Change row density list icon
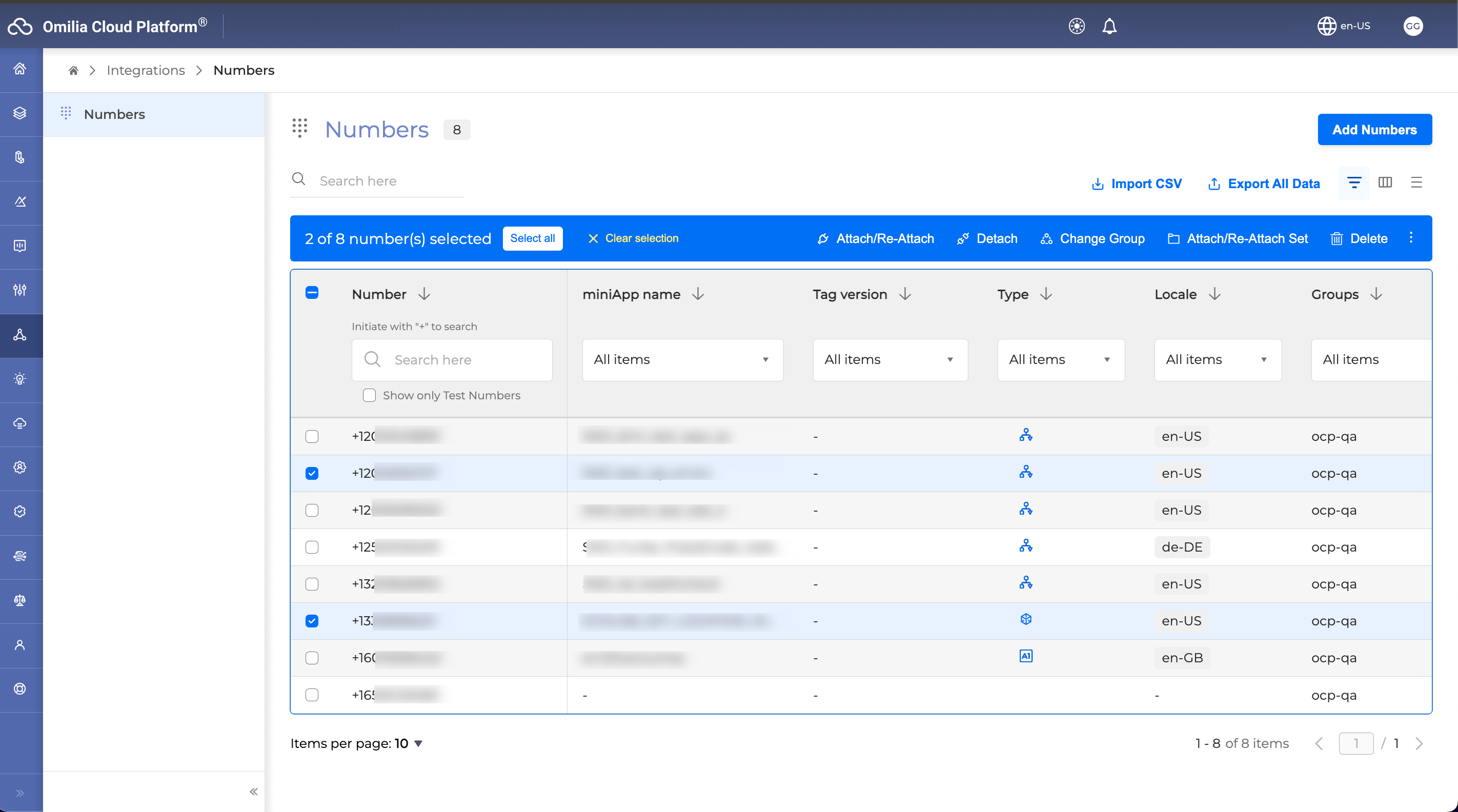 1416,182
